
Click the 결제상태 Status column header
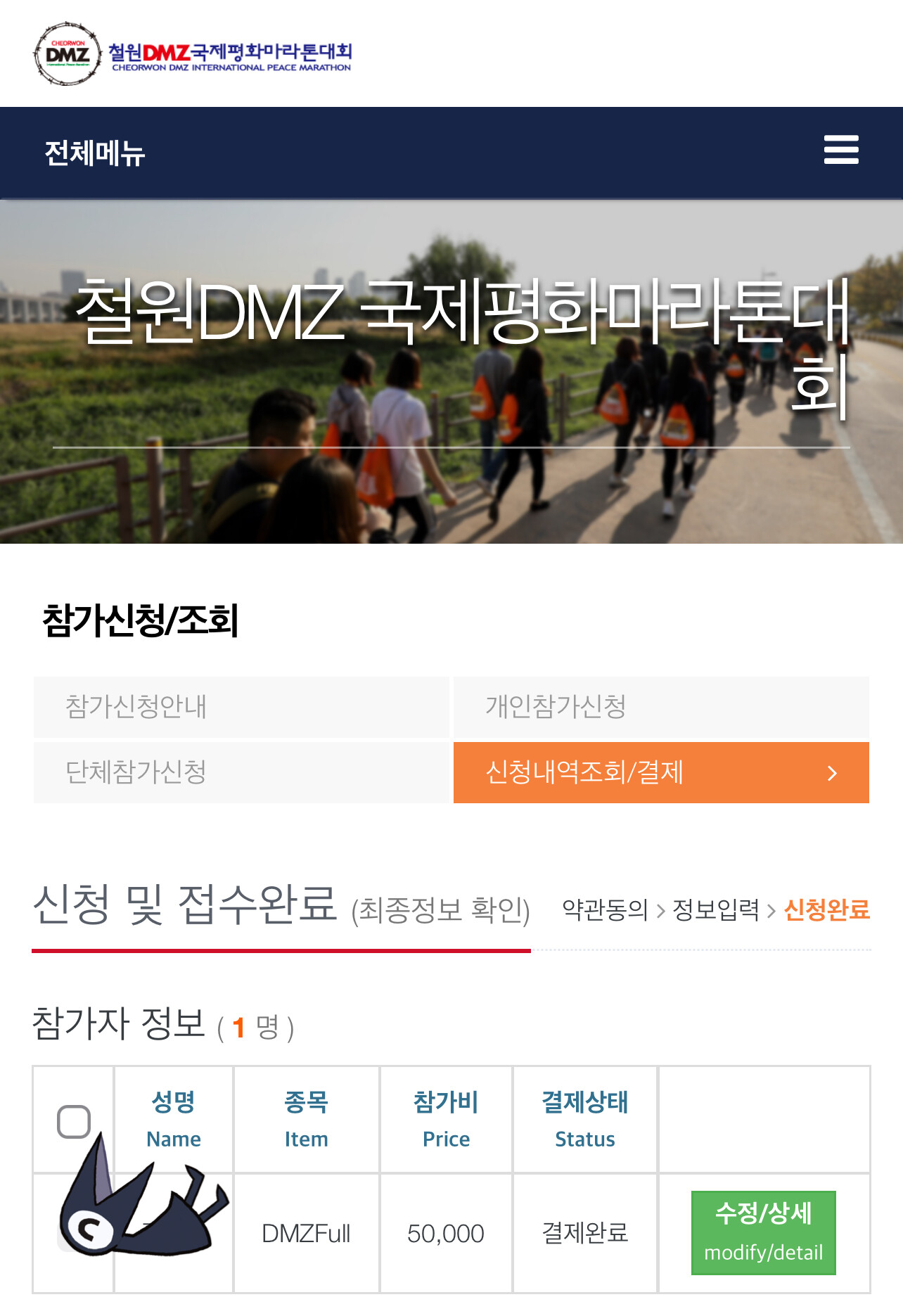[x=585, y=1119]
